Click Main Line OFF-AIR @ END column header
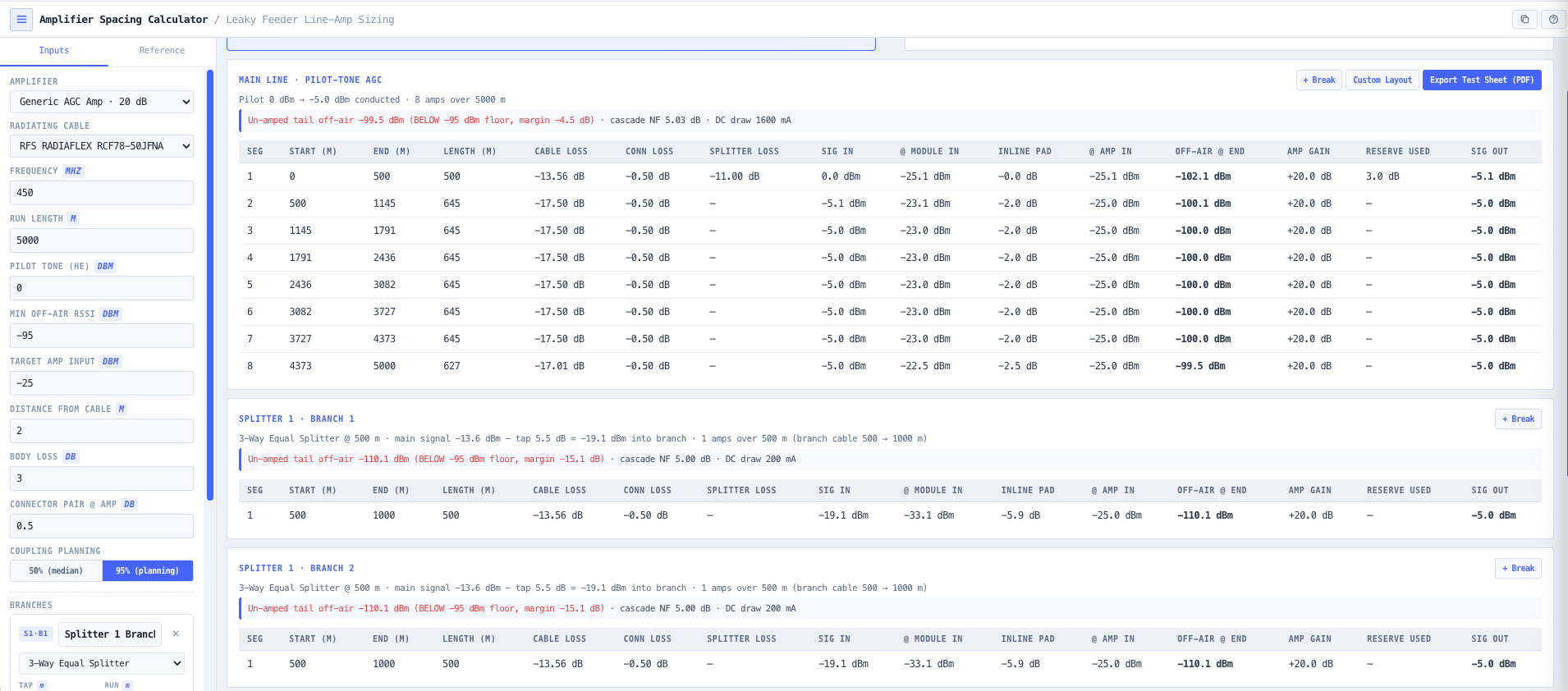Viewport: 1568px width, 691px height. coord(1209,152)
